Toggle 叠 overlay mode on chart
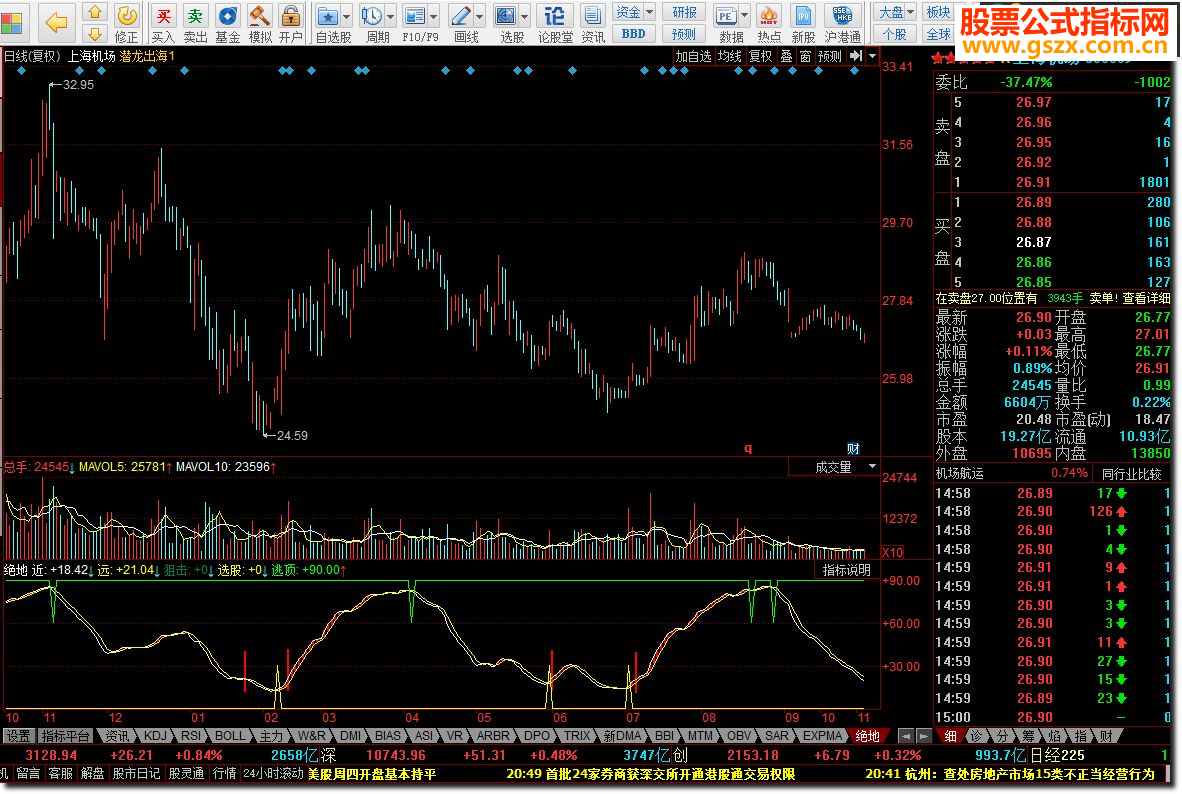 786,57
